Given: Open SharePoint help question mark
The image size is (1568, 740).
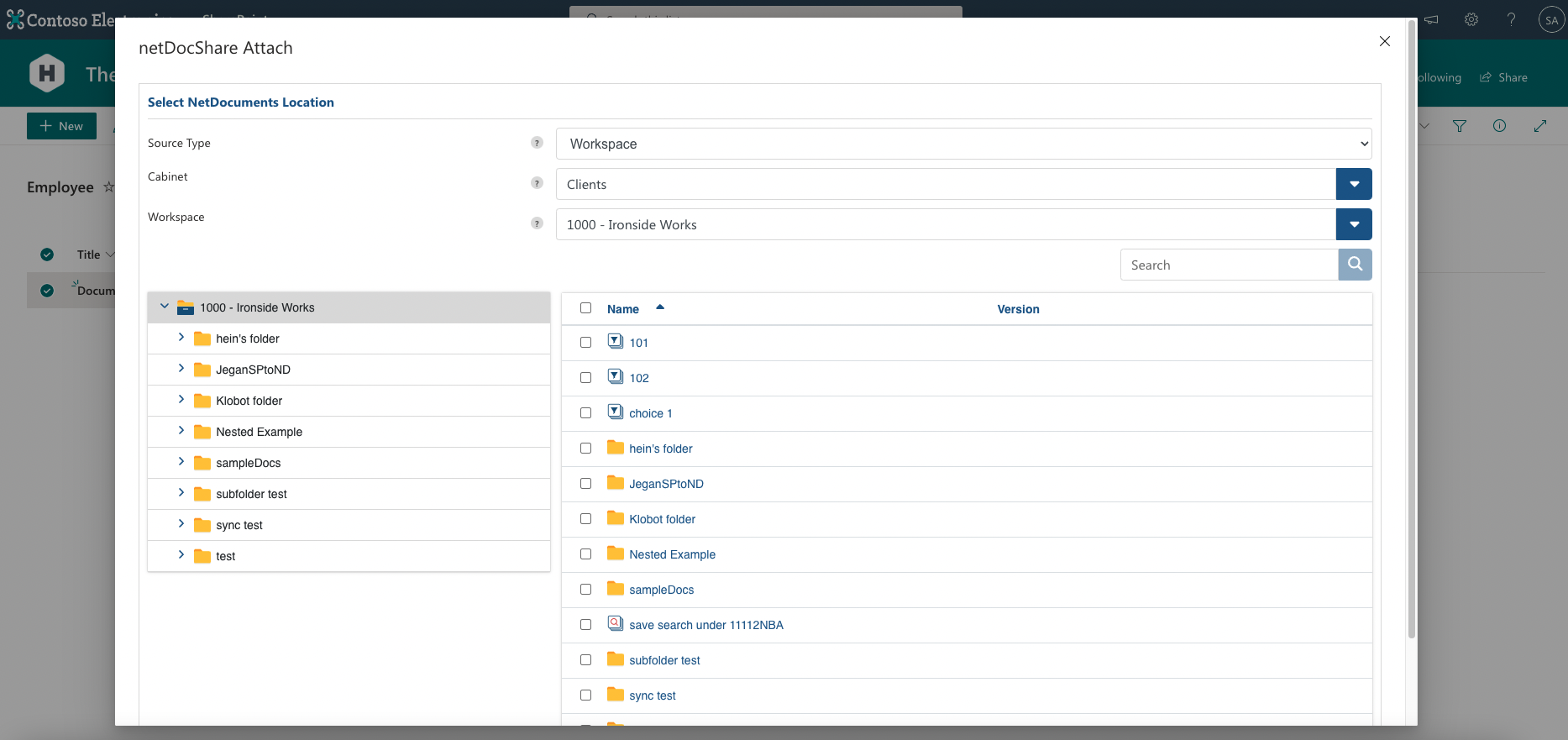Looking at the screenshot, I should pos(1511,19).
